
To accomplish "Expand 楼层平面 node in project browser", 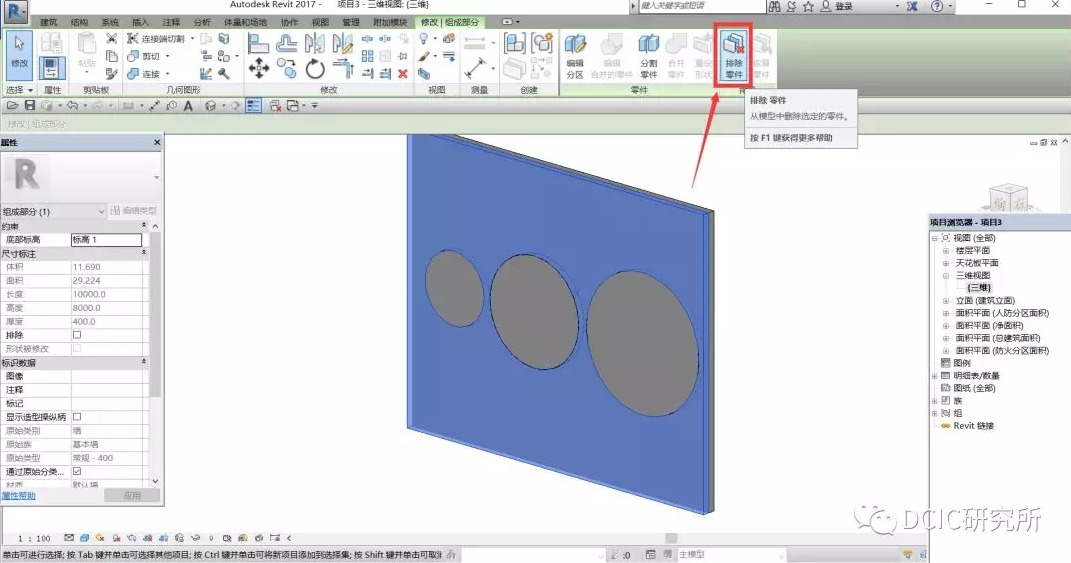I will [946, 251].
